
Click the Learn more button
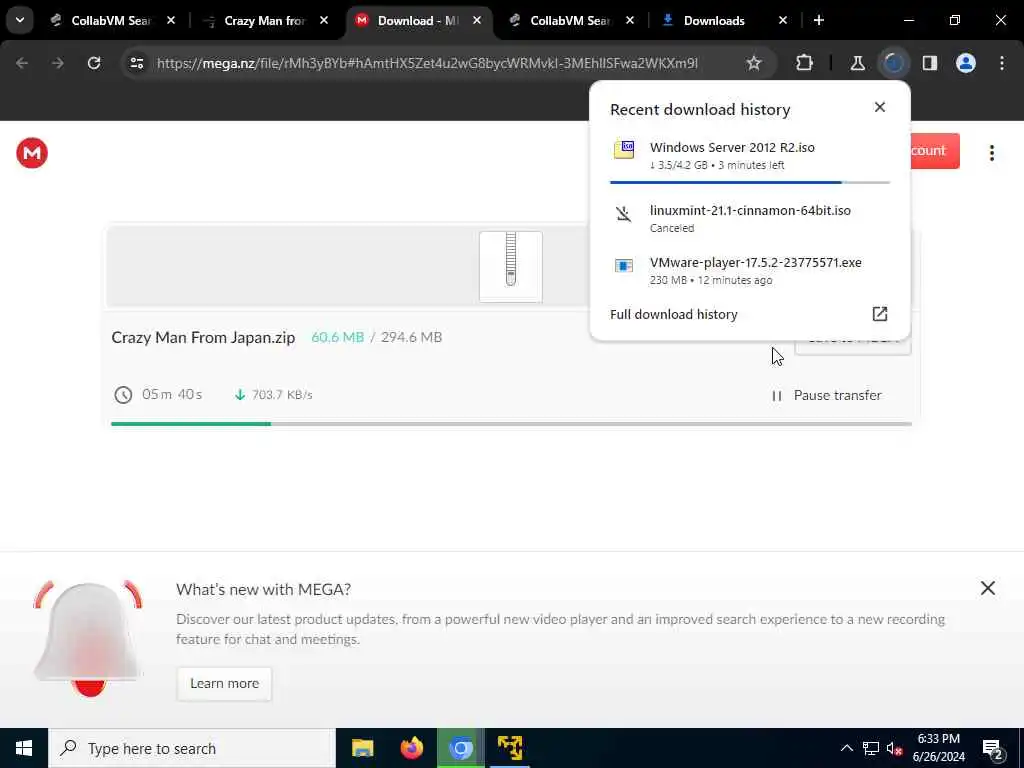224,684
